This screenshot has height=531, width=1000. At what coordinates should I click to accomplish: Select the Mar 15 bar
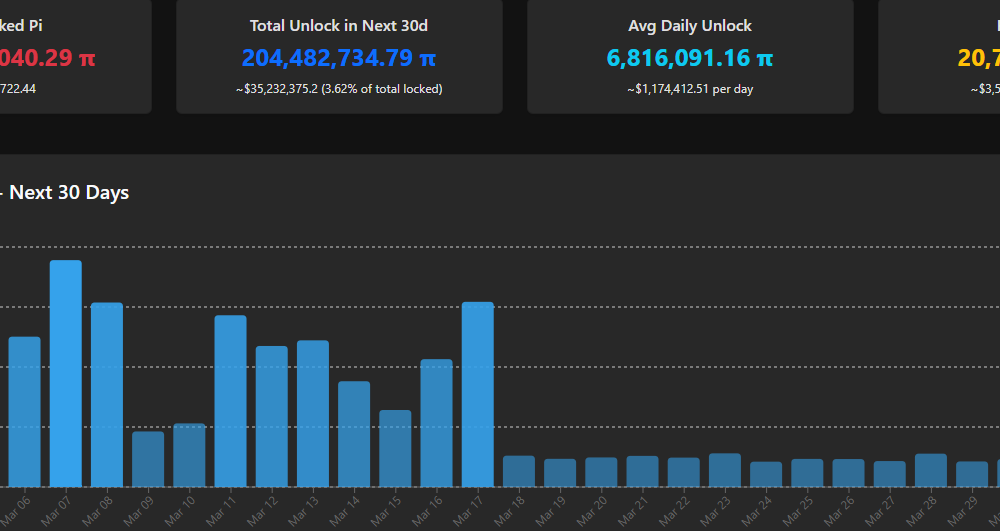(x=395, y=448)
